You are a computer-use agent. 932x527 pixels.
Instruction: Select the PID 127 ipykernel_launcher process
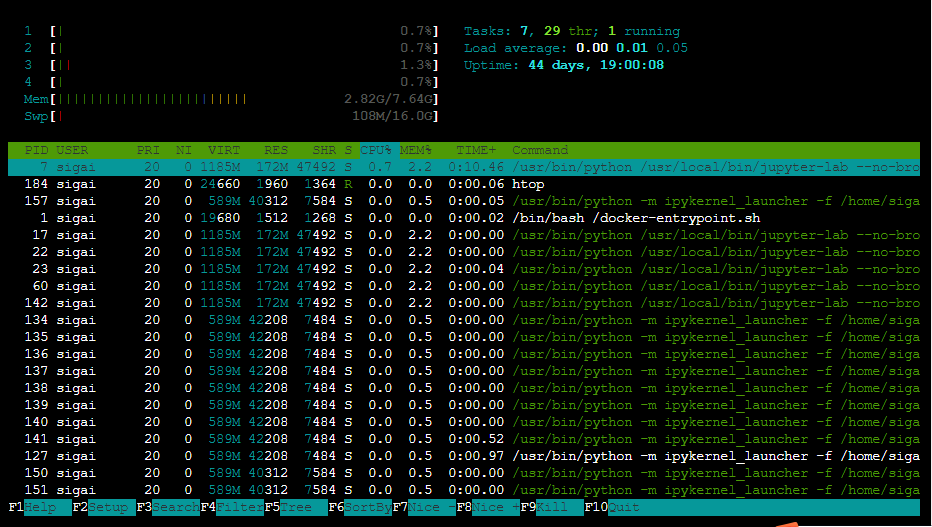[464, 456]
